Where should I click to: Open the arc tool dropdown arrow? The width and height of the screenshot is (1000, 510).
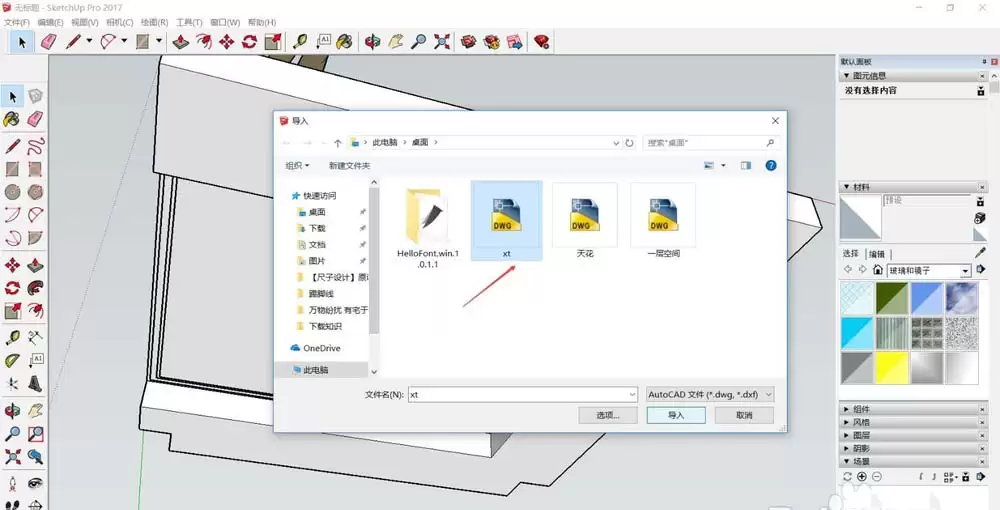tap(124, 41)
